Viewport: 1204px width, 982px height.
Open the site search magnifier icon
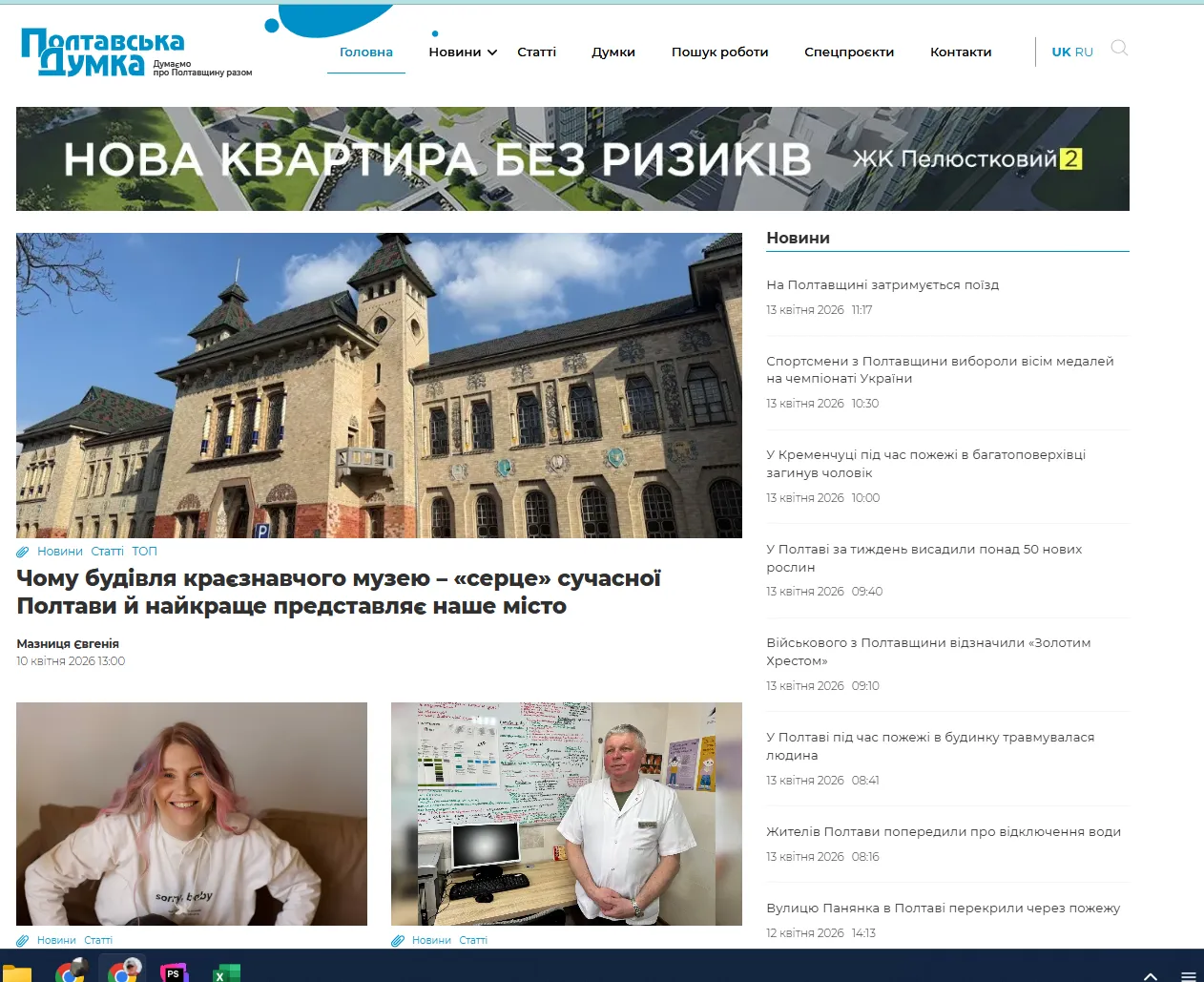[x=1119, y=48]
